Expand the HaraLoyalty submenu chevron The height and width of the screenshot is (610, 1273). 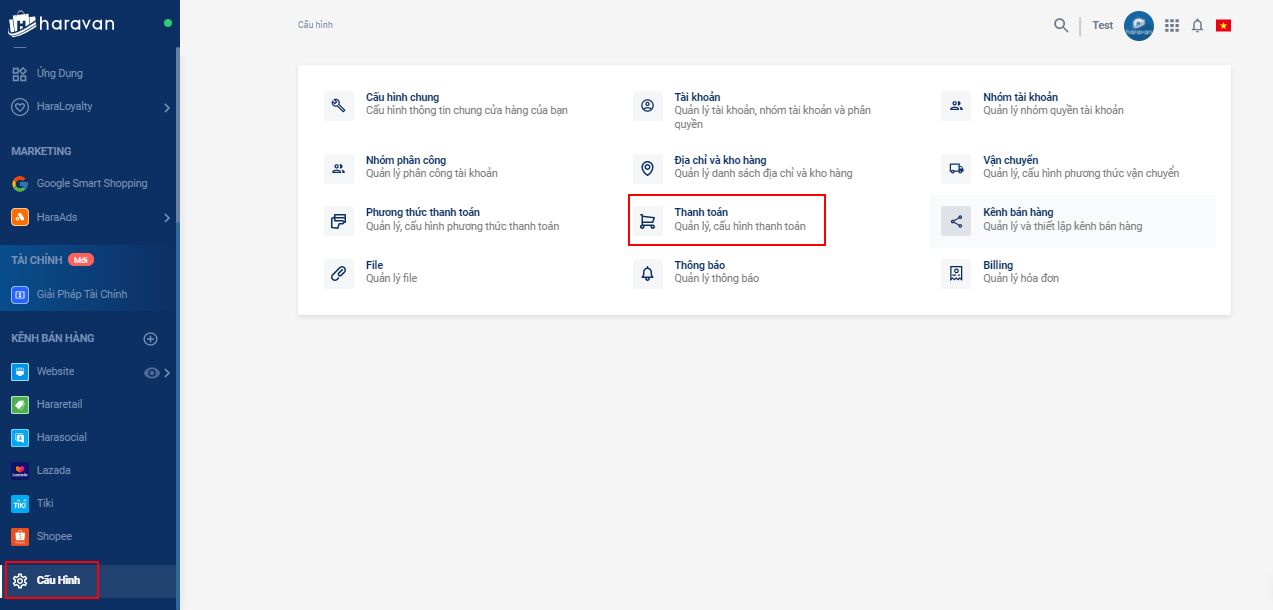point(167,108)
